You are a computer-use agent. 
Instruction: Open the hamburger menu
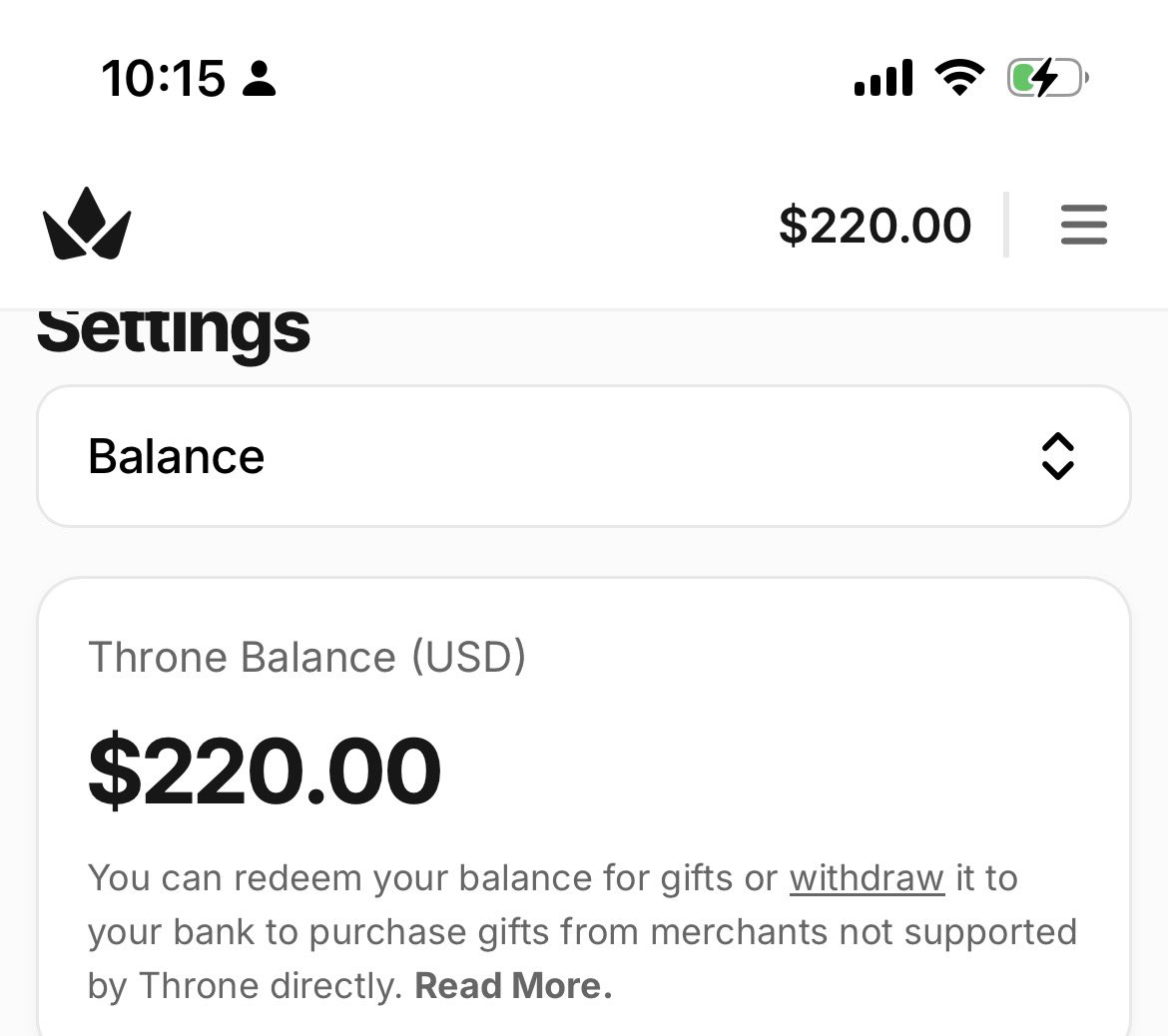coord(1084,225)
